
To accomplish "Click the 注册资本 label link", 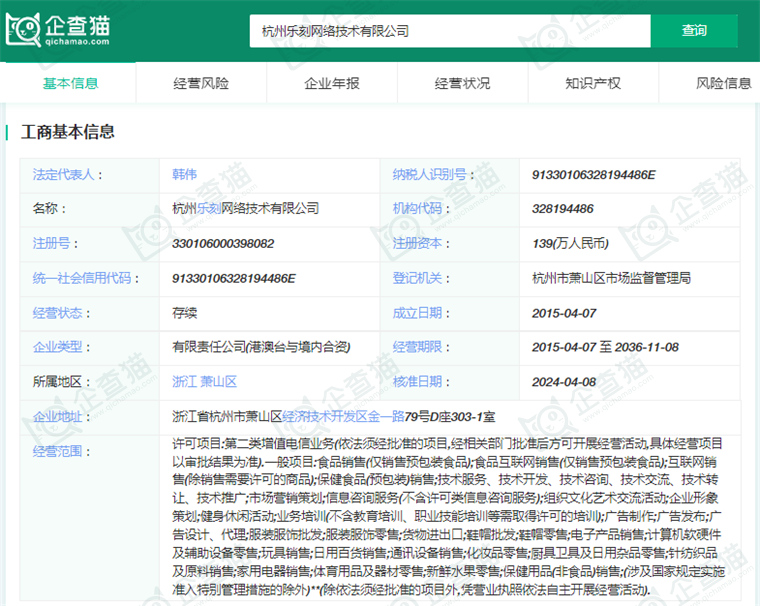I will [417, 243].
